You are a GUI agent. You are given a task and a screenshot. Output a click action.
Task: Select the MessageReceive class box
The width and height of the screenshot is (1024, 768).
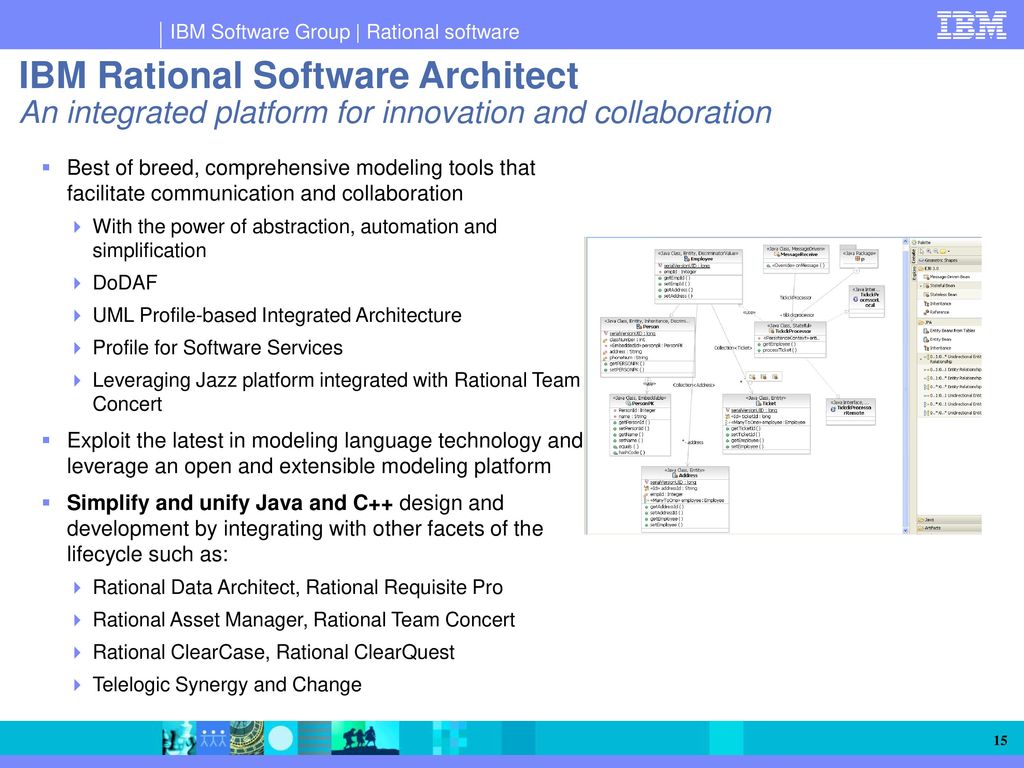pyautogui.click(x=796, y=259)
